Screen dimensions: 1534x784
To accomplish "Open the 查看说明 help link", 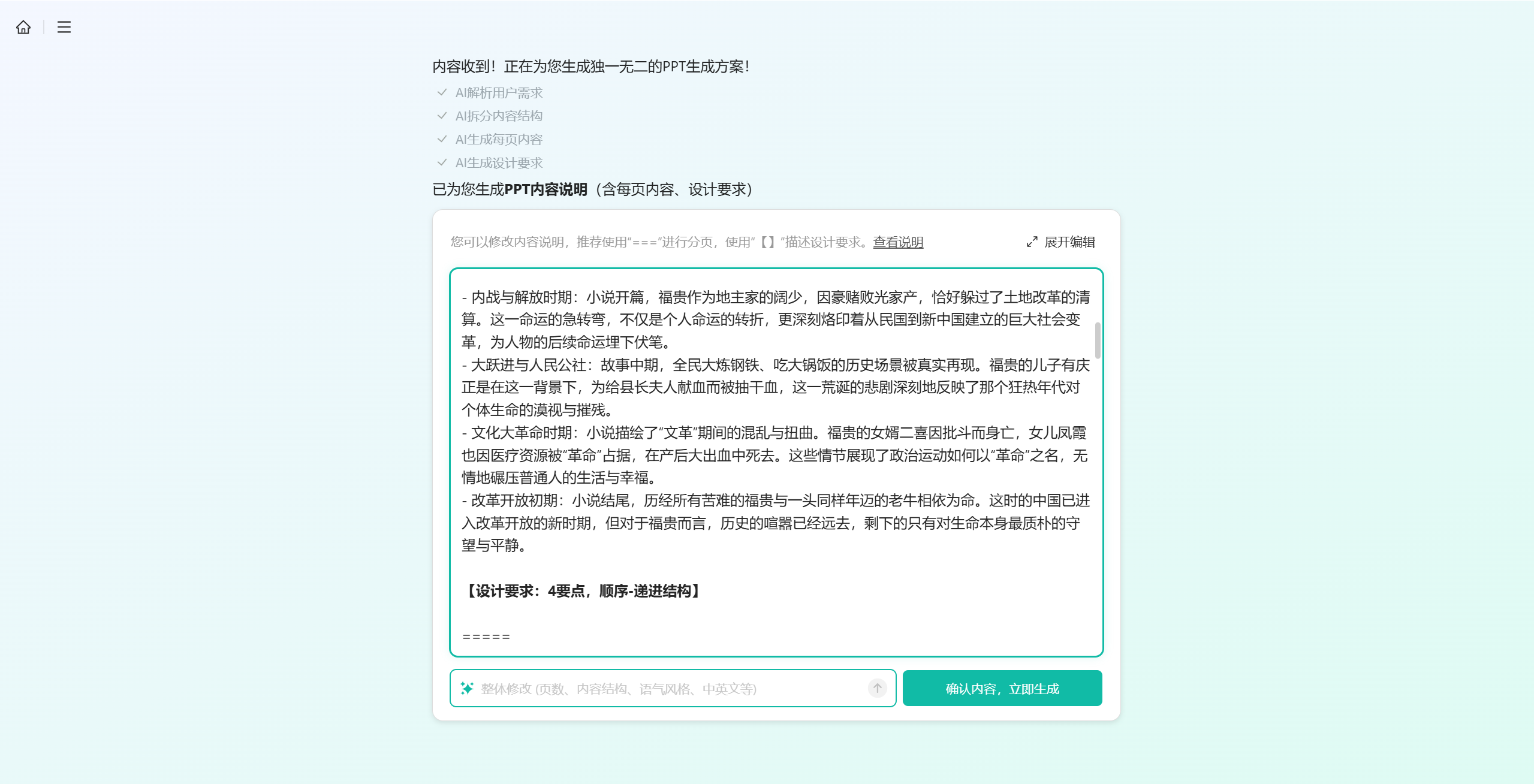I will click(898, 242).
